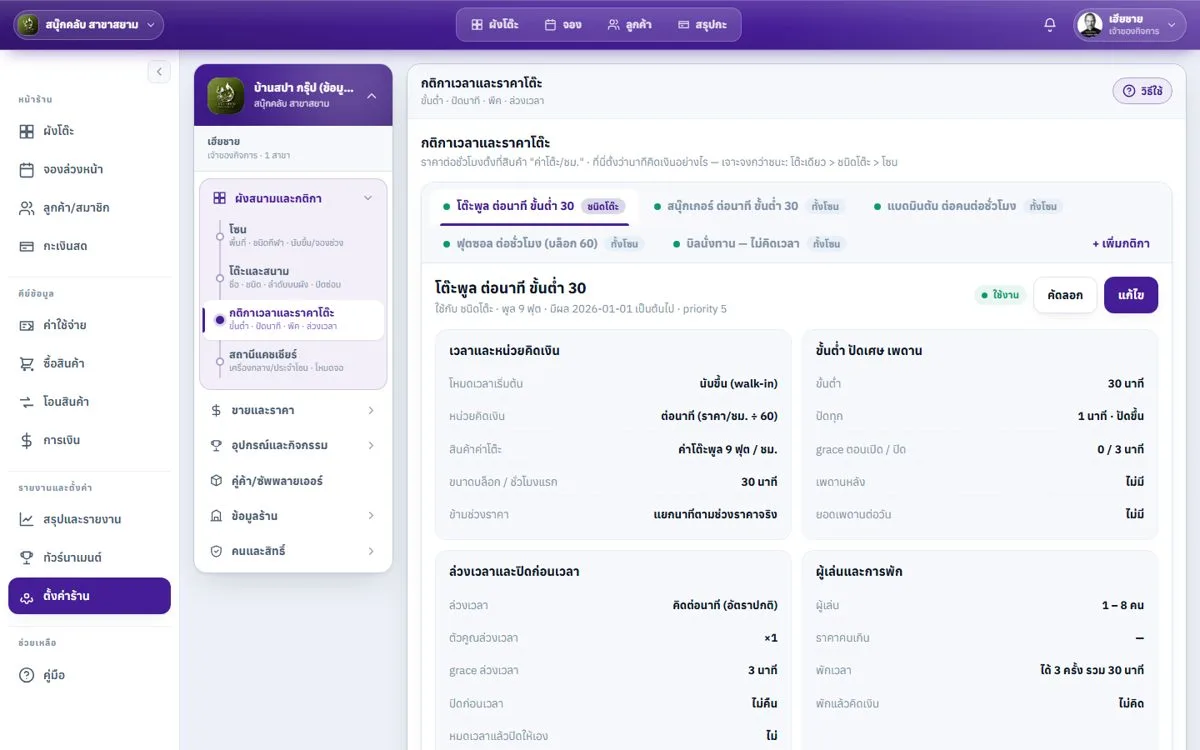Open ค่าใช้จ่าย in sidebar
The width and height of the screenshot is (1200, 750).
(89, 325)
